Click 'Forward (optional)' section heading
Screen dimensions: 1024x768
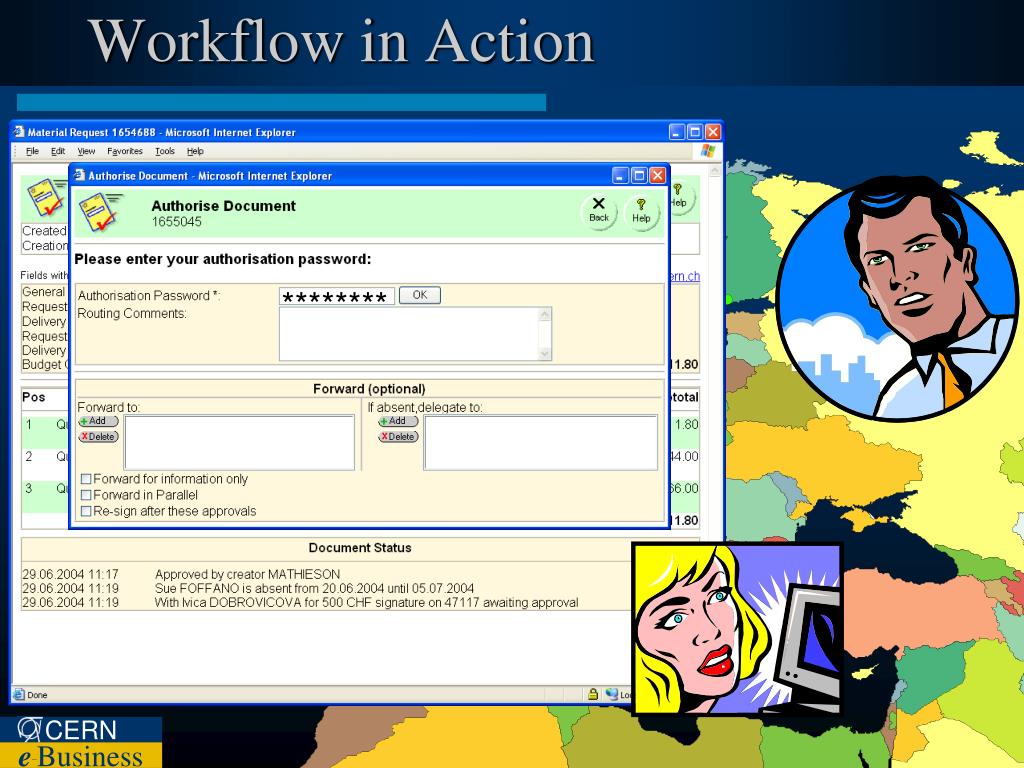pyautogui.click(x=369, y=389)
